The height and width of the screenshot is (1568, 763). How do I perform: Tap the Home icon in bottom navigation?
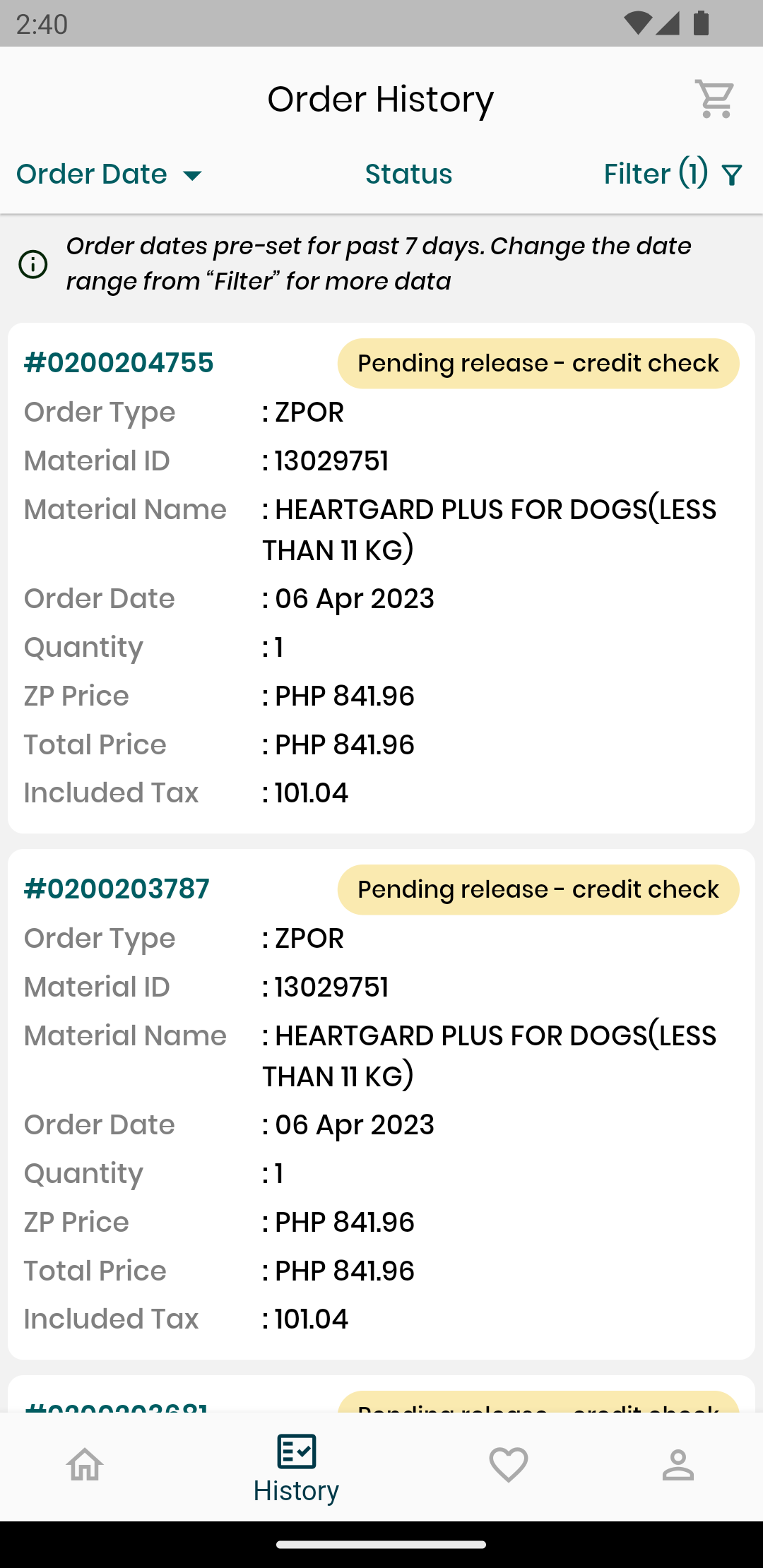tap(85, 1465)
